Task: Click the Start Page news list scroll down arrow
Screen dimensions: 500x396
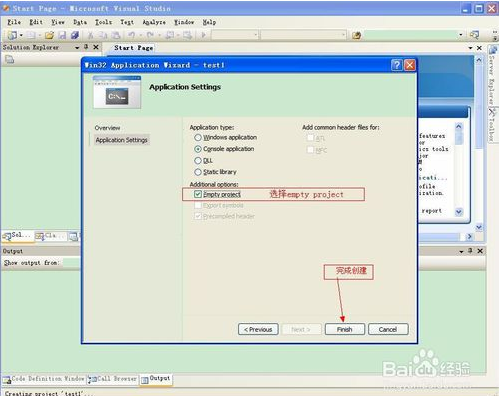Action: point(459,212)
